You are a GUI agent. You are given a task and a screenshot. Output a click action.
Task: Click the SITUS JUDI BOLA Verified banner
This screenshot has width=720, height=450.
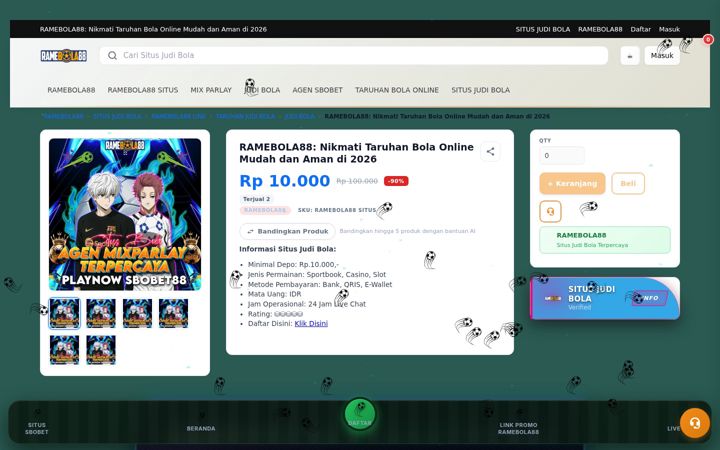pyautogui.click(x=605, y=298)
